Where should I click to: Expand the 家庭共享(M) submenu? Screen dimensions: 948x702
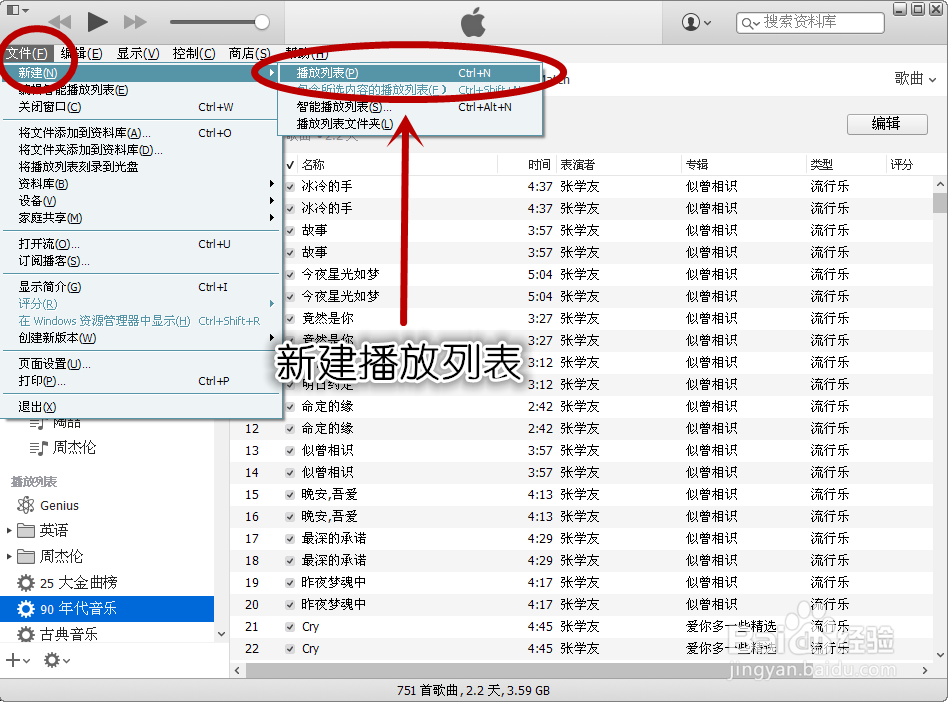tap(141, 218)
